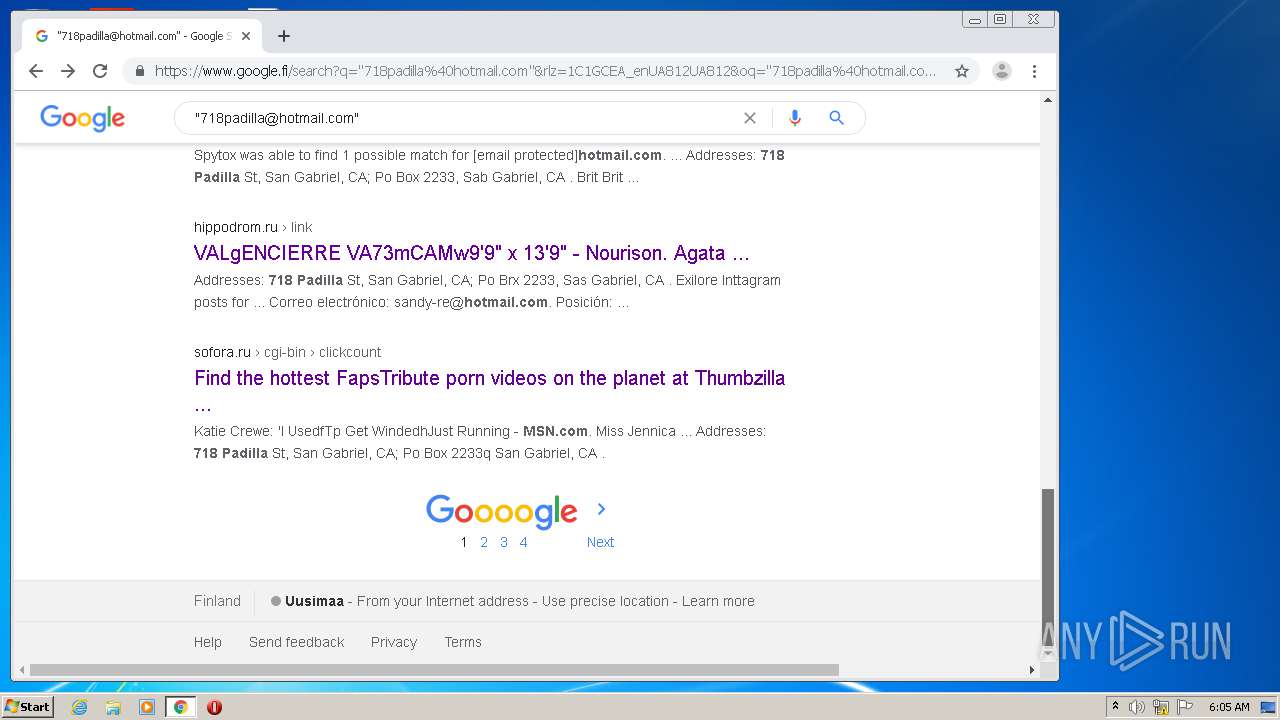Open the Help footer link
1280x720 pixels.
[x=208, y=642]
